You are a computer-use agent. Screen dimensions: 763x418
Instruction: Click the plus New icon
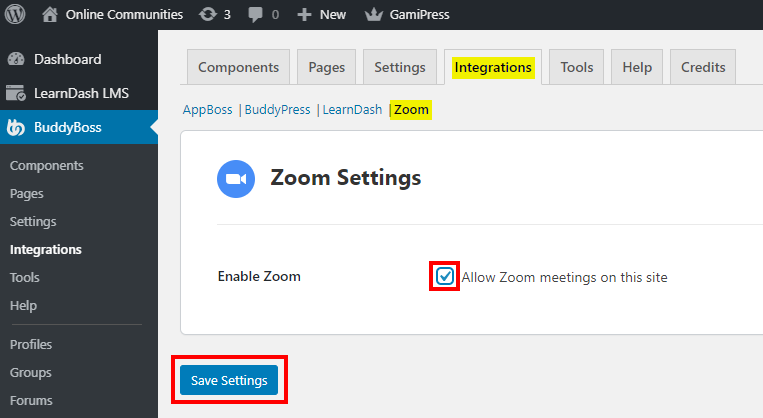click(x=304, y=15)
